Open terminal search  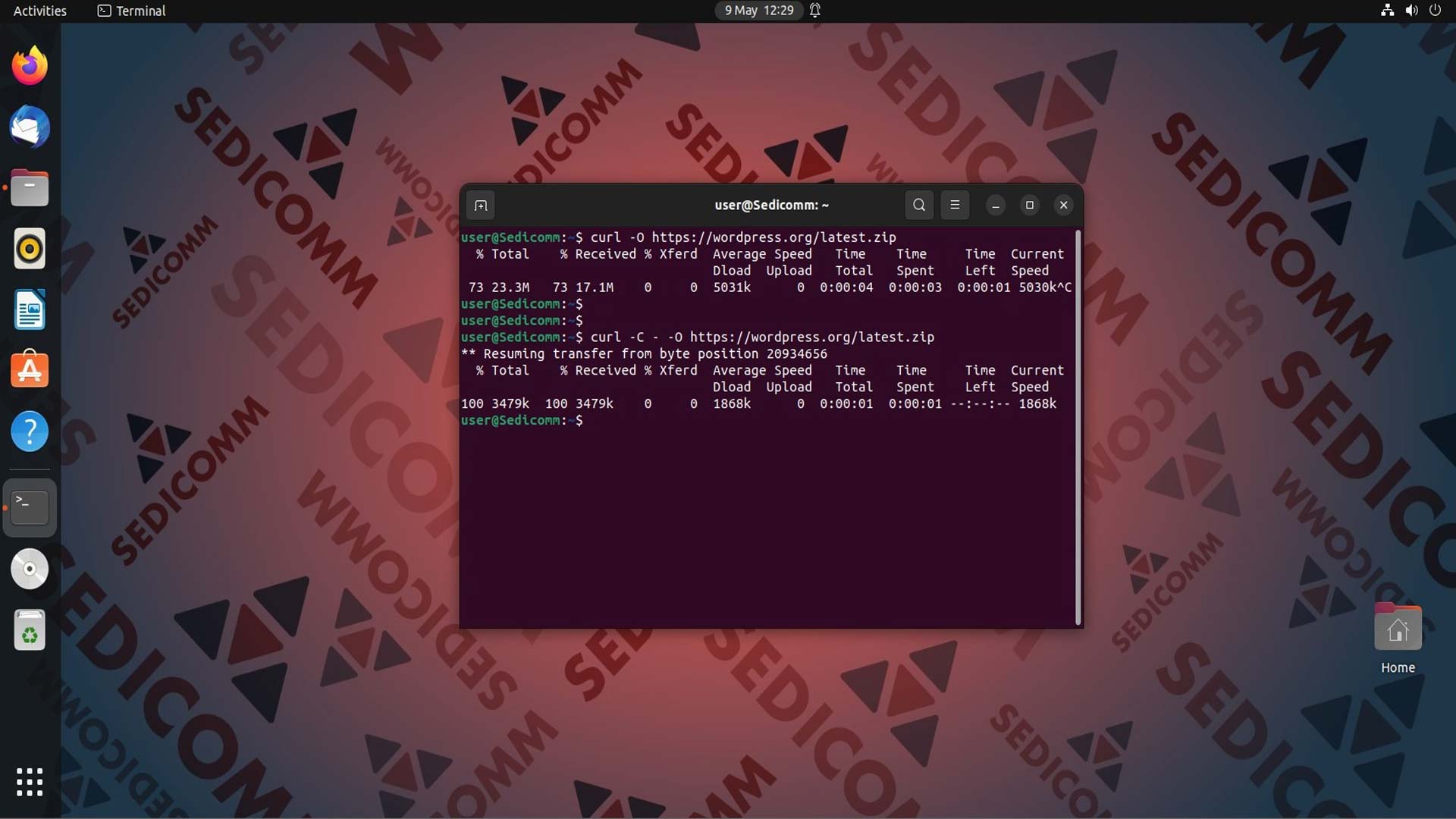tap(919, 205)
